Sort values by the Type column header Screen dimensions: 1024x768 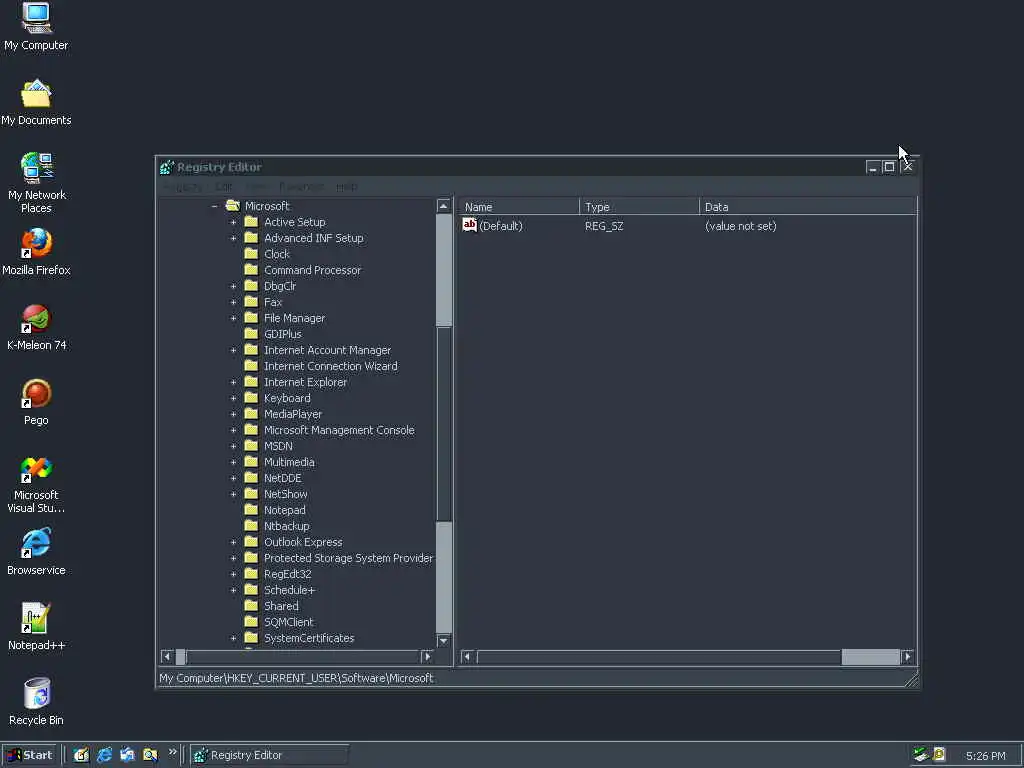[639, 207]
